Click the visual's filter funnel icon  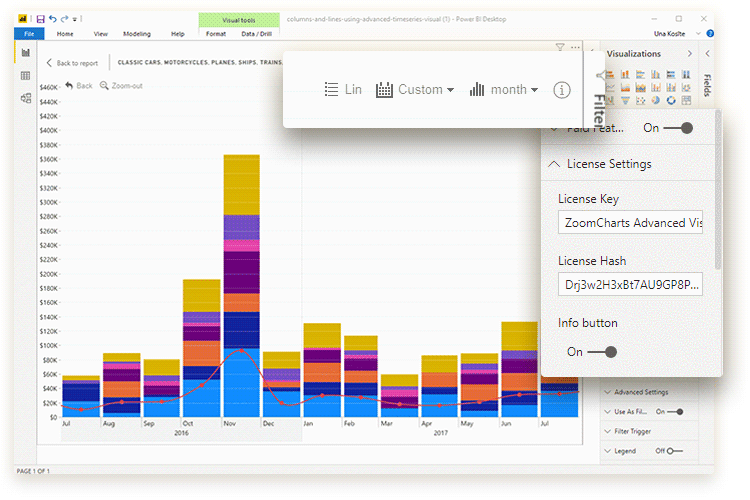560,47
